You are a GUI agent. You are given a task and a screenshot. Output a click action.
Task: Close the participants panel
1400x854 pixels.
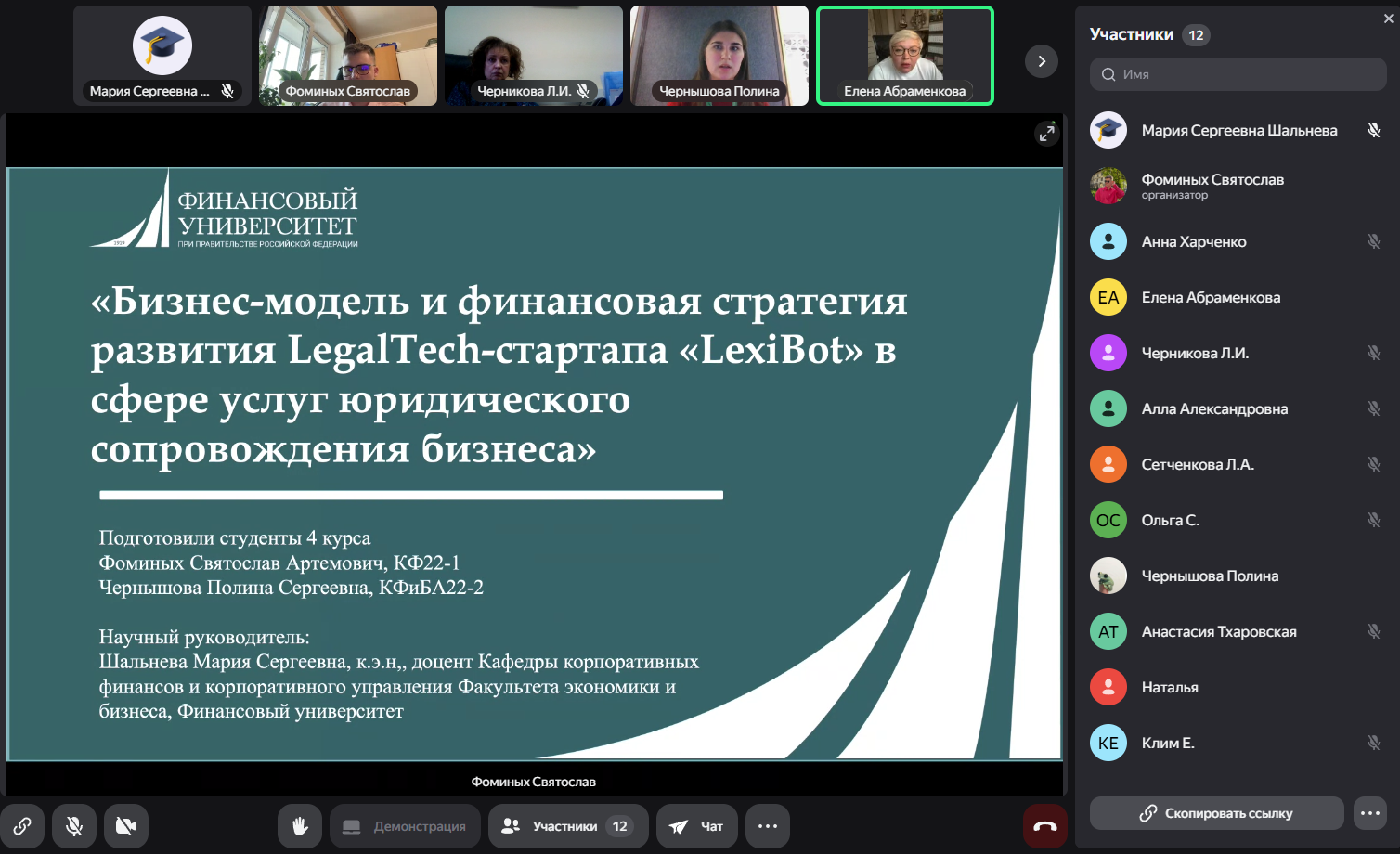click(1388, 19)
